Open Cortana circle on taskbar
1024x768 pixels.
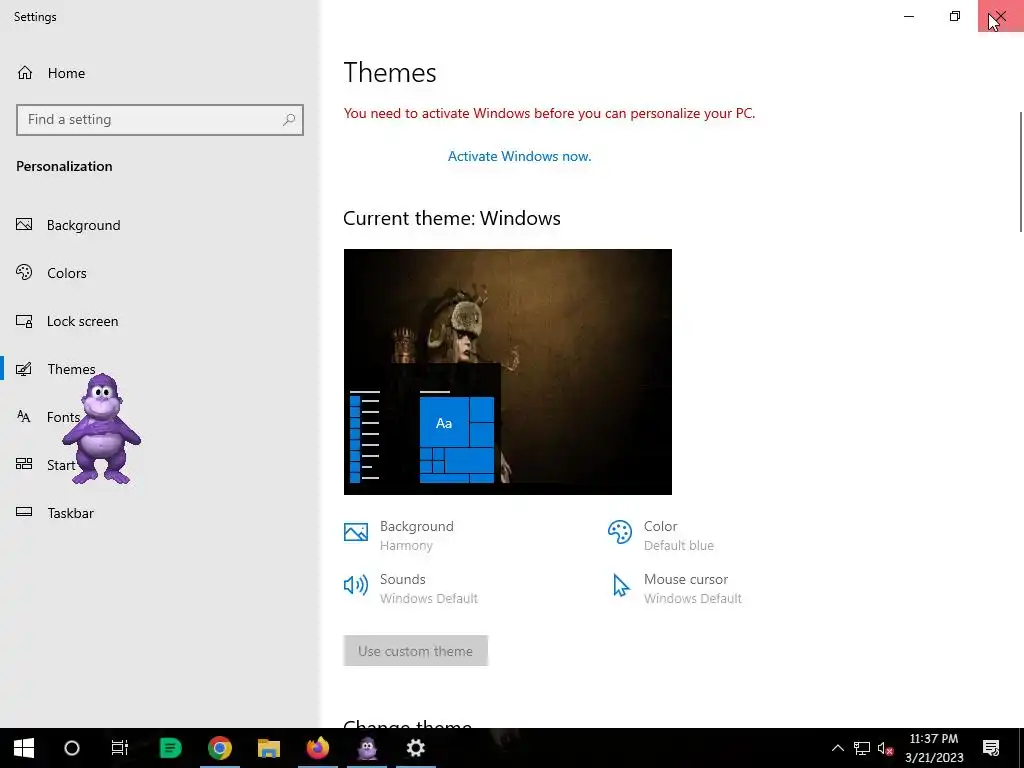(x=72, y=748)
